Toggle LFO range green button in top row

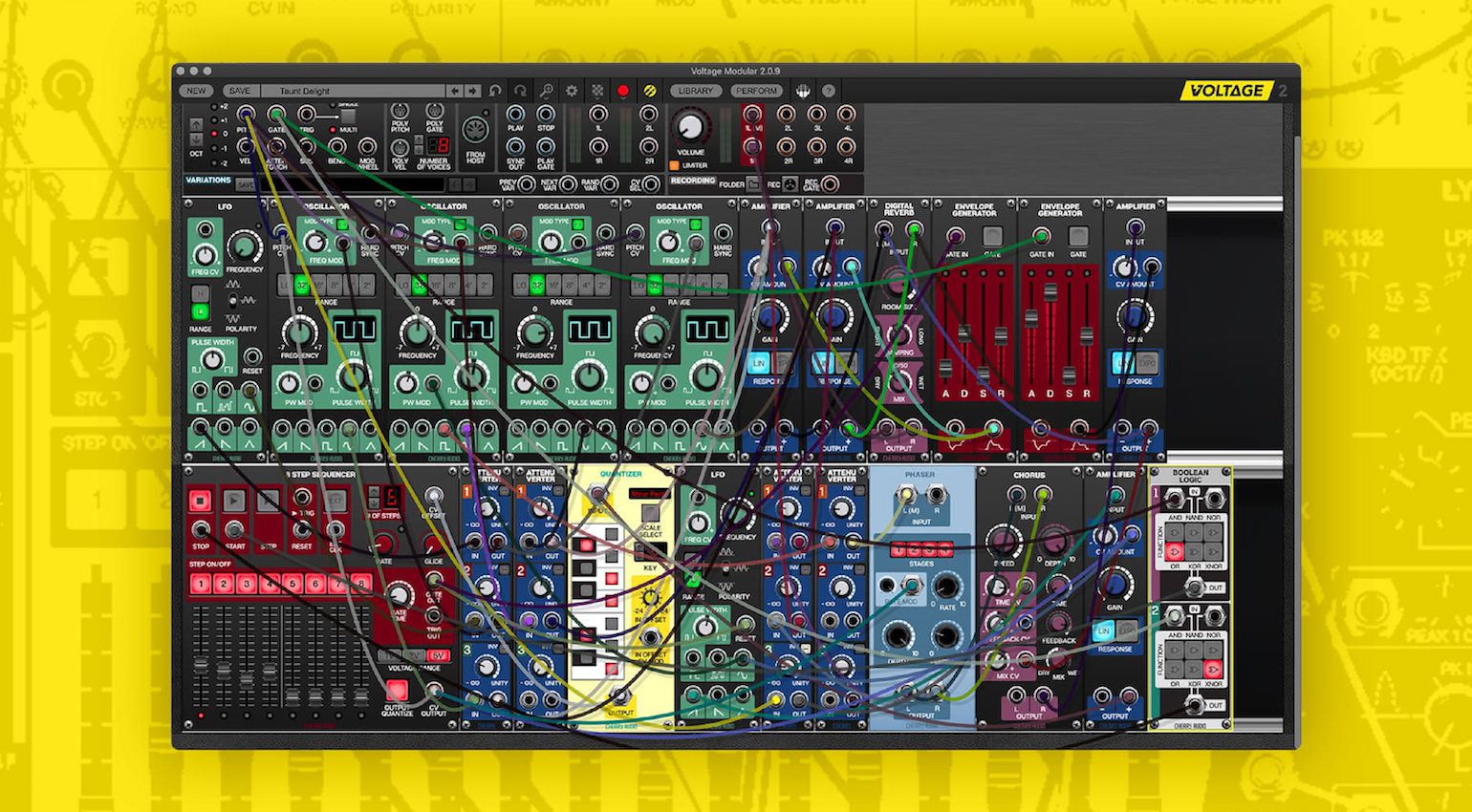click(x=201, y=311)
